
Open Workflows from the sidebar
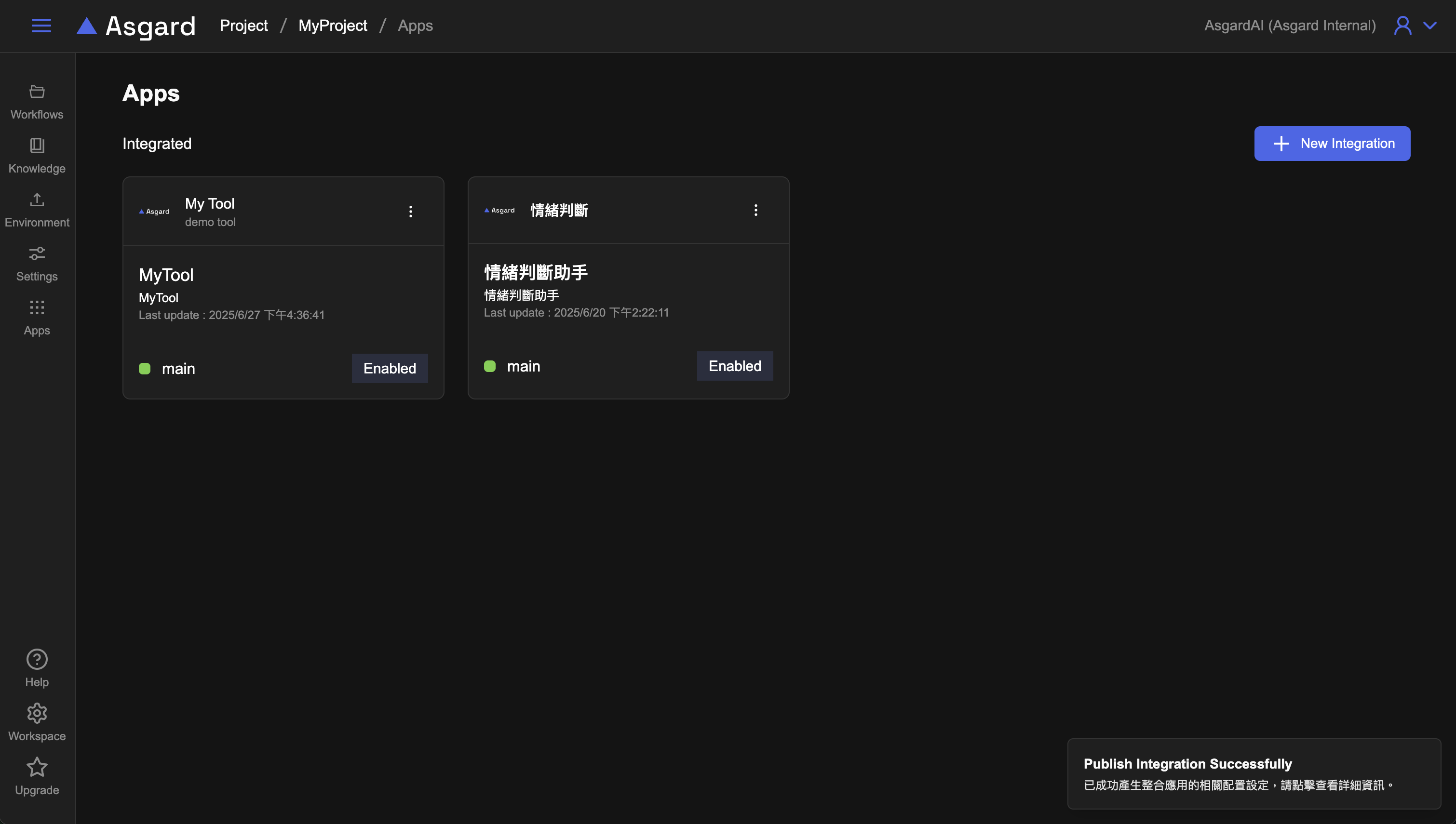point(37,102)
